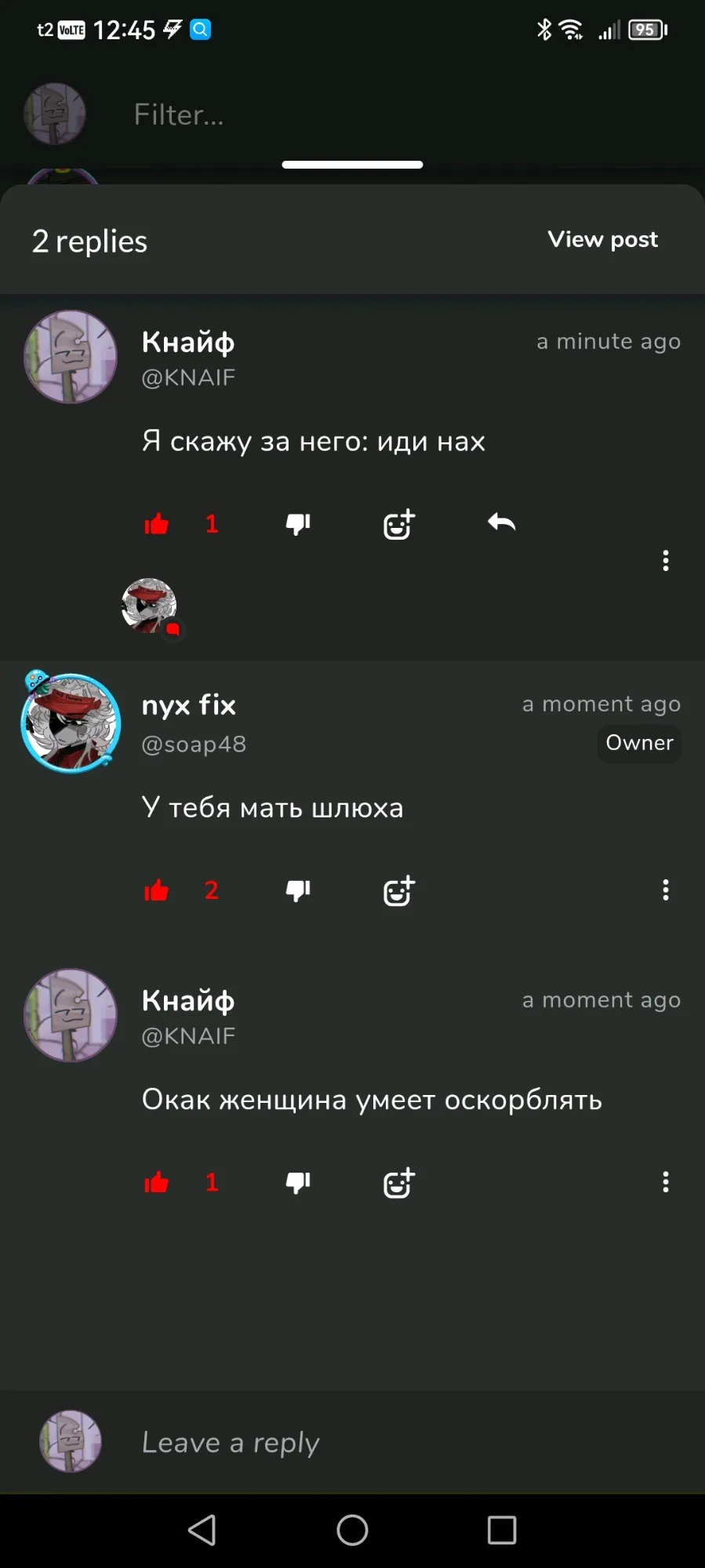Screen dimensions: 705x1568
Task: Tap View post link
Action: (x=602, y=239)
